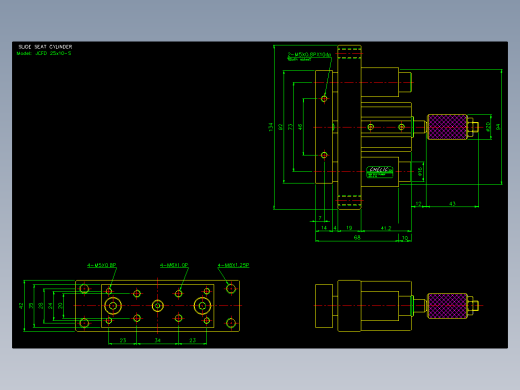
Task: Select the 94 dimension at far right
Action: click(x=498, y=127)
